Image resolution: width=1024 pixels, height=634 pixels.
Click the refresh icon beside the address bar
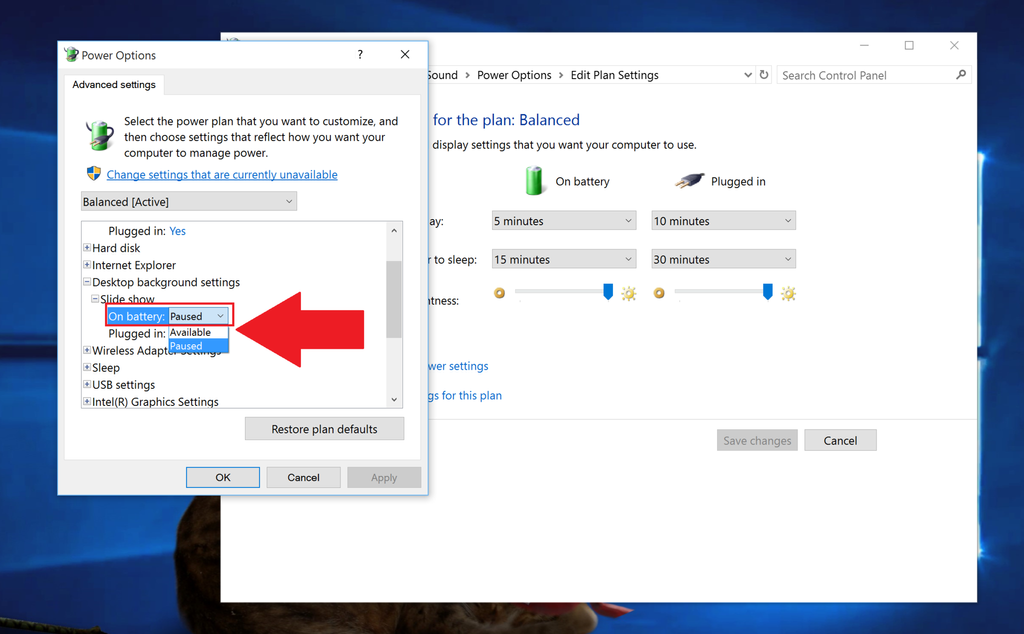point(763,74)
